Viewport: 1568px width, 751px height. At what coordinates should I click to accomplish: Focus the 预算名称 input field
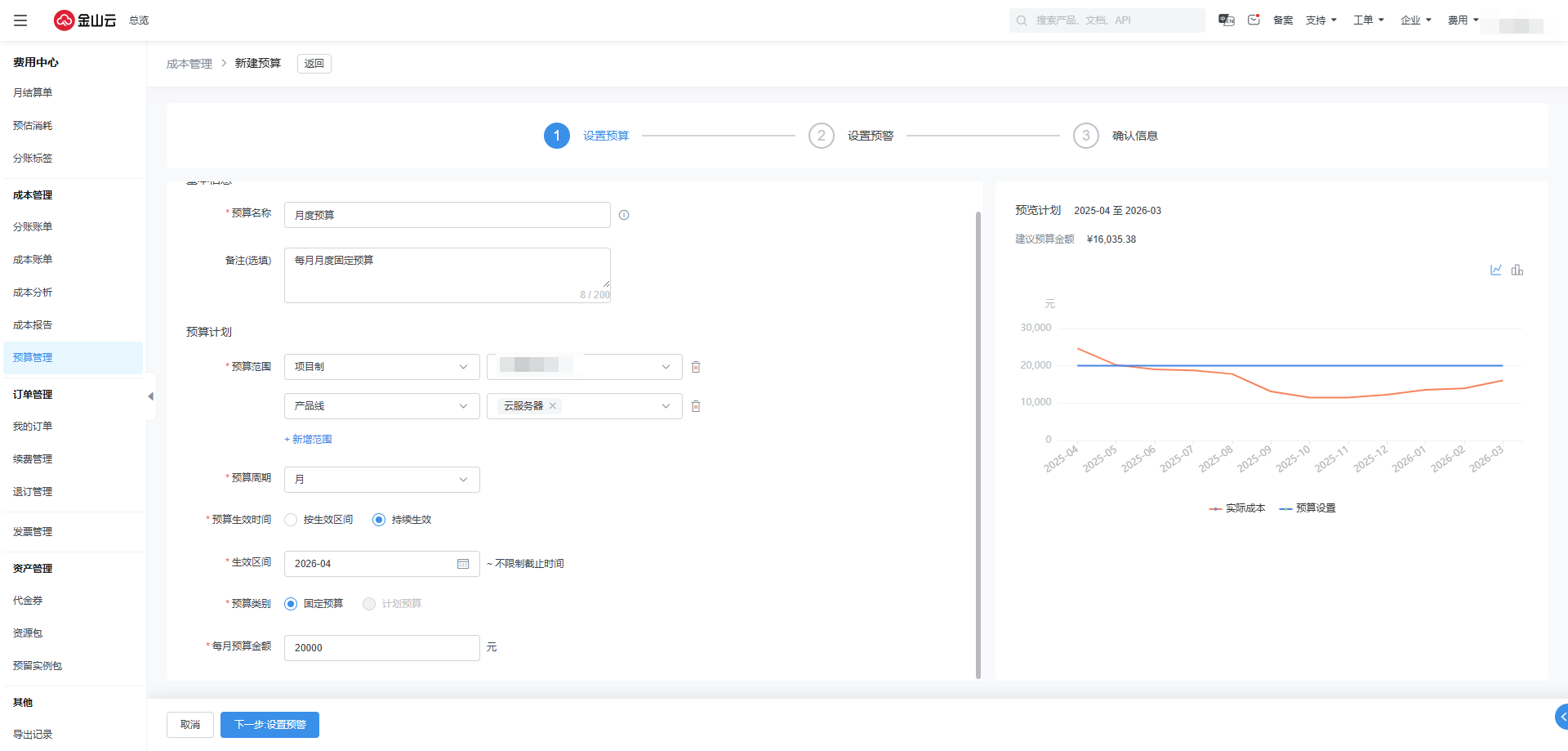coord(448,215)
